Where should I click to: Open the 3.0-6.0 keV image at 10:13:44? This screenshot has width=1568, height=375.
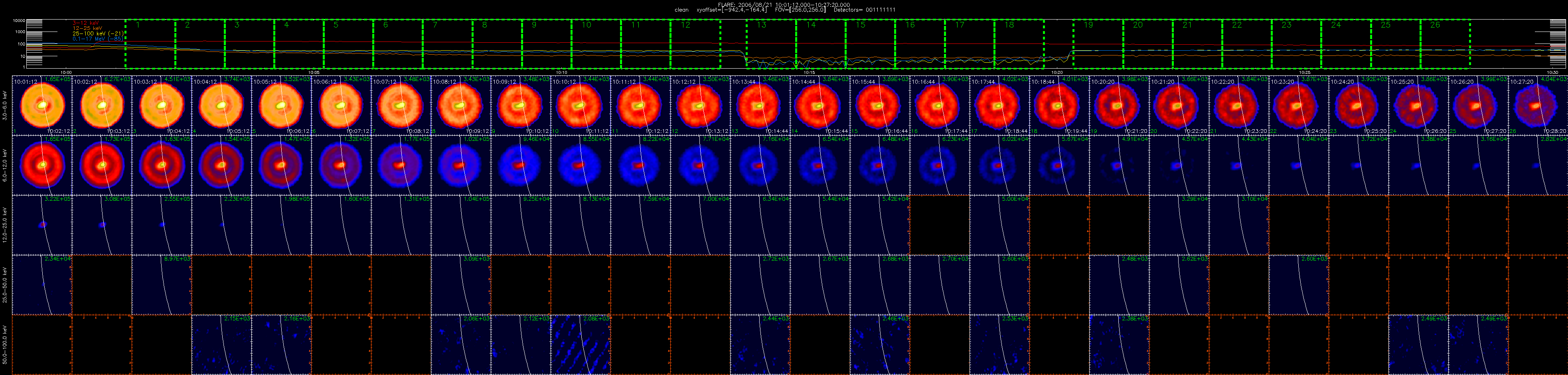(x=760, y=105)
